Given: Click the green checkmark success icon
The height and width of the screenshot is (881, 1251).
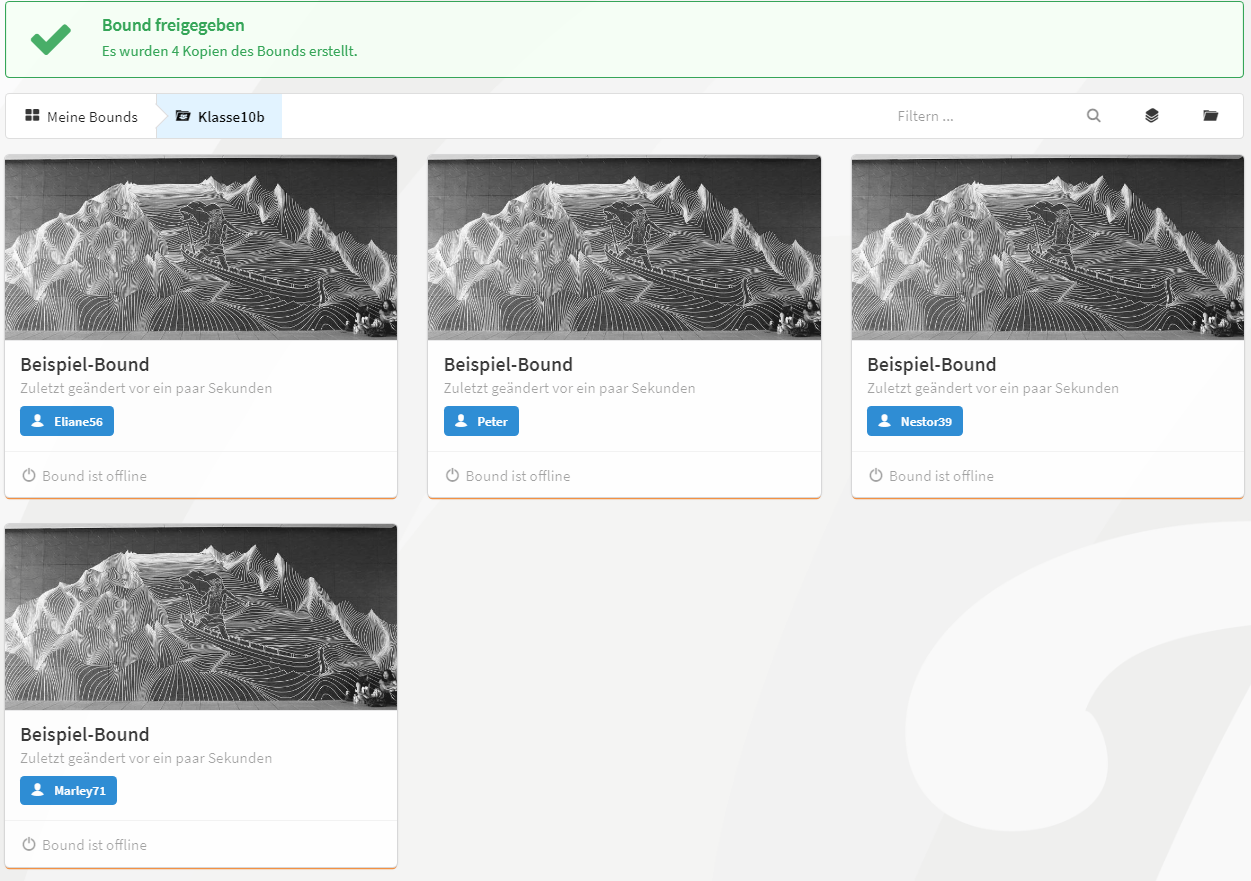Looking at the screenshot, I should 50,39.
